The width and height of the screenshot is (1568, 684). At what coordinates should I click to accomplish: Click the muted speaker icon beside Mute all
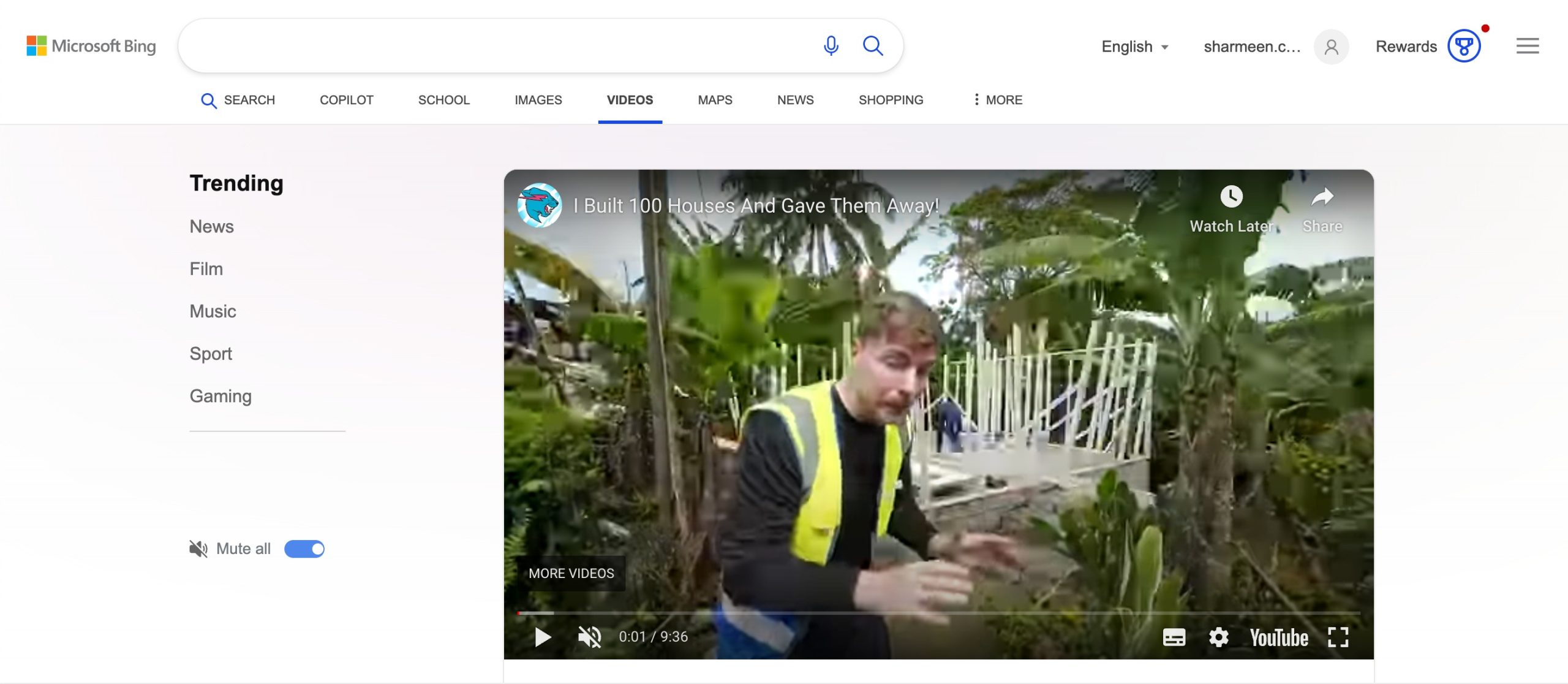point(198,549)
